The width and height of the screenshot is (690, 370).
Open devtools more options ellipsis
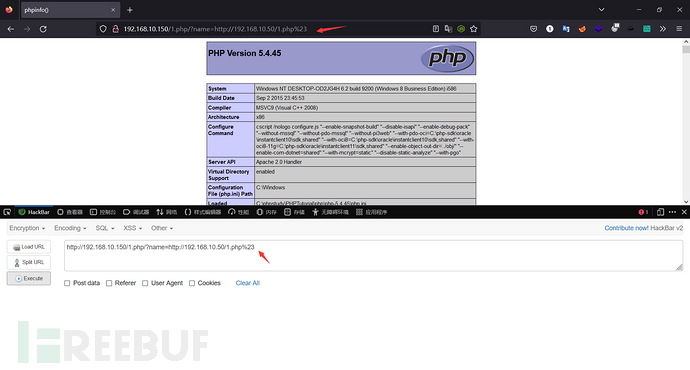pyautogui.click(x=672, y=212)
